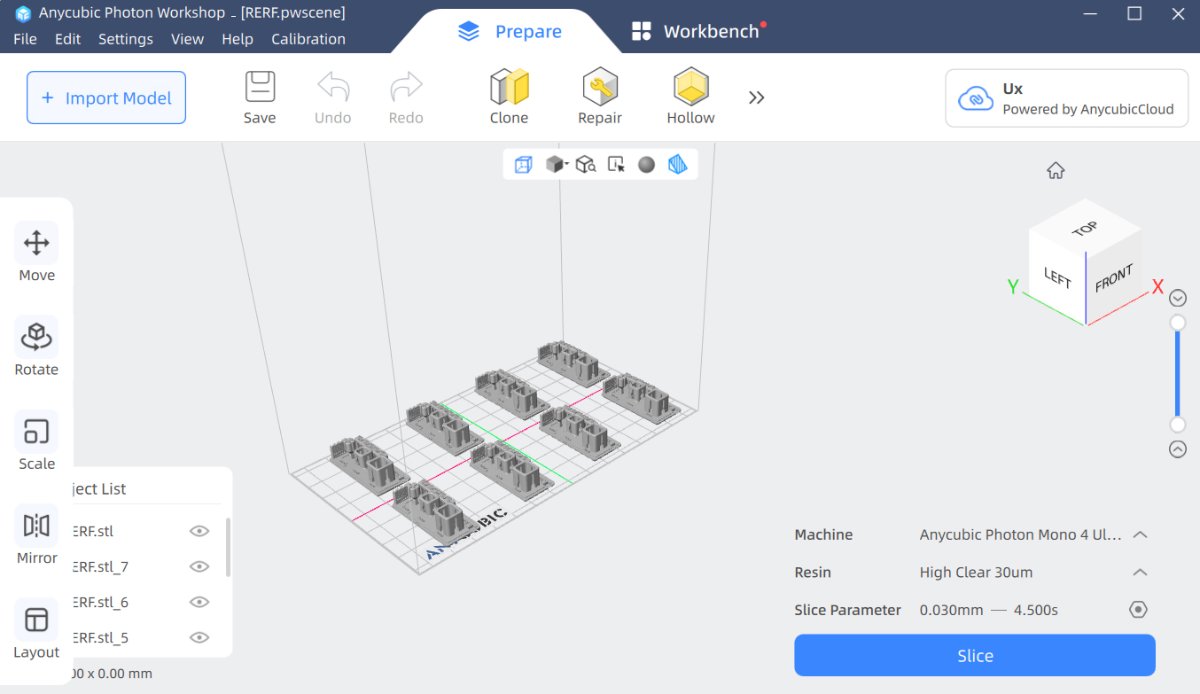The height and width of the screenshot is (694, 1200).
Task: Click the top handle of layer slider
Action: 1178,322
